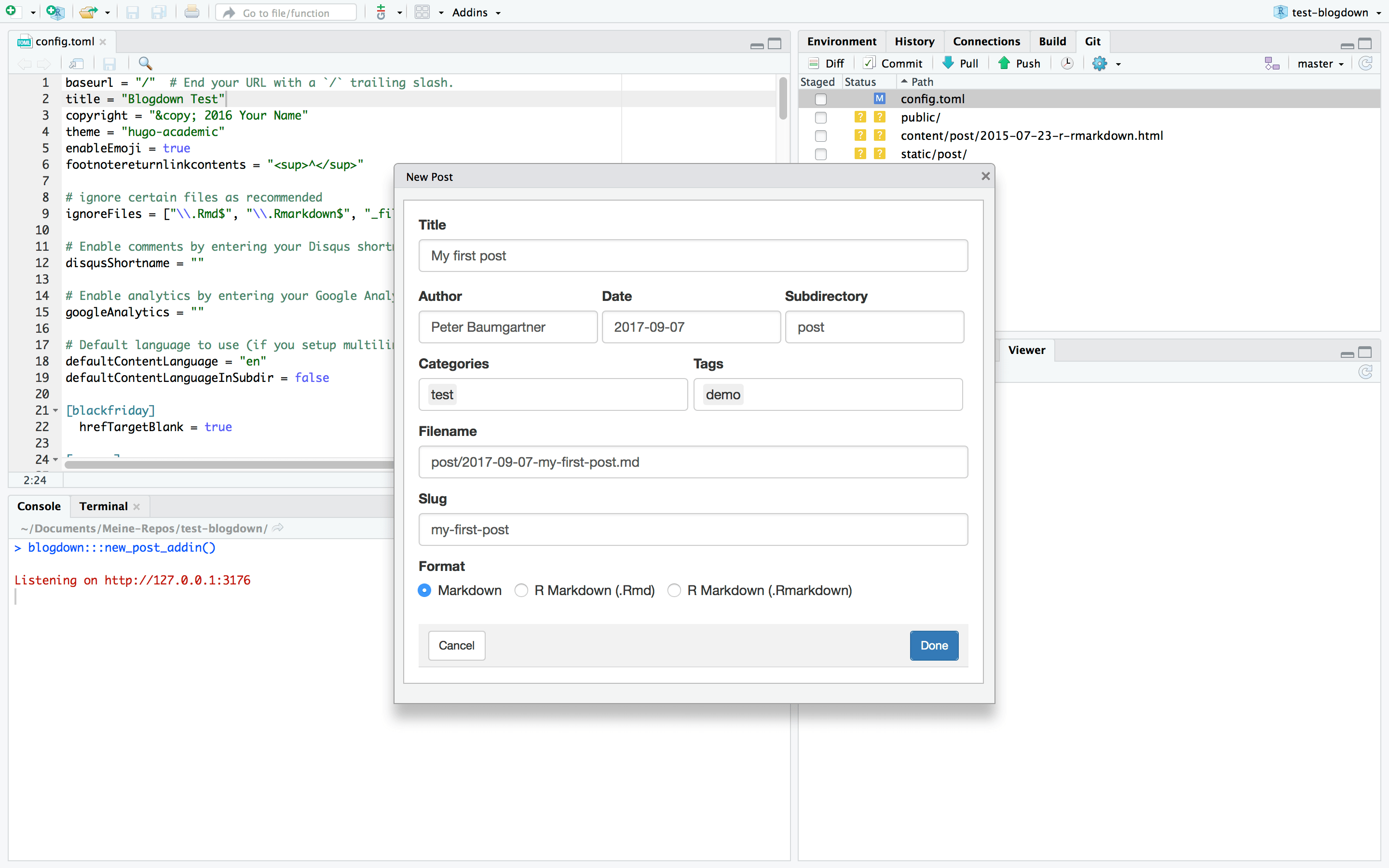Open the Addins dropdown menu

pyautogui.click(x=476, y=12)
